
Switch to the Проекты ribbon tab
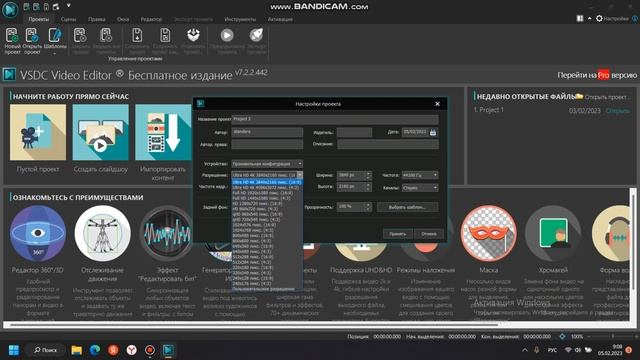tap(39, 19)
